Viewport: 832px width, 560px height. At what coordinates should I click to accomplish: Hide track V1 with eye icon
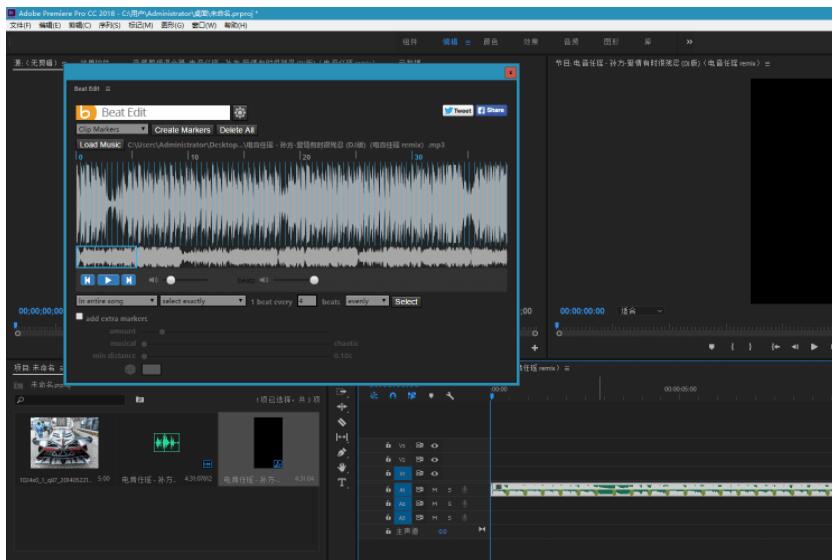[x=435, y=473]
